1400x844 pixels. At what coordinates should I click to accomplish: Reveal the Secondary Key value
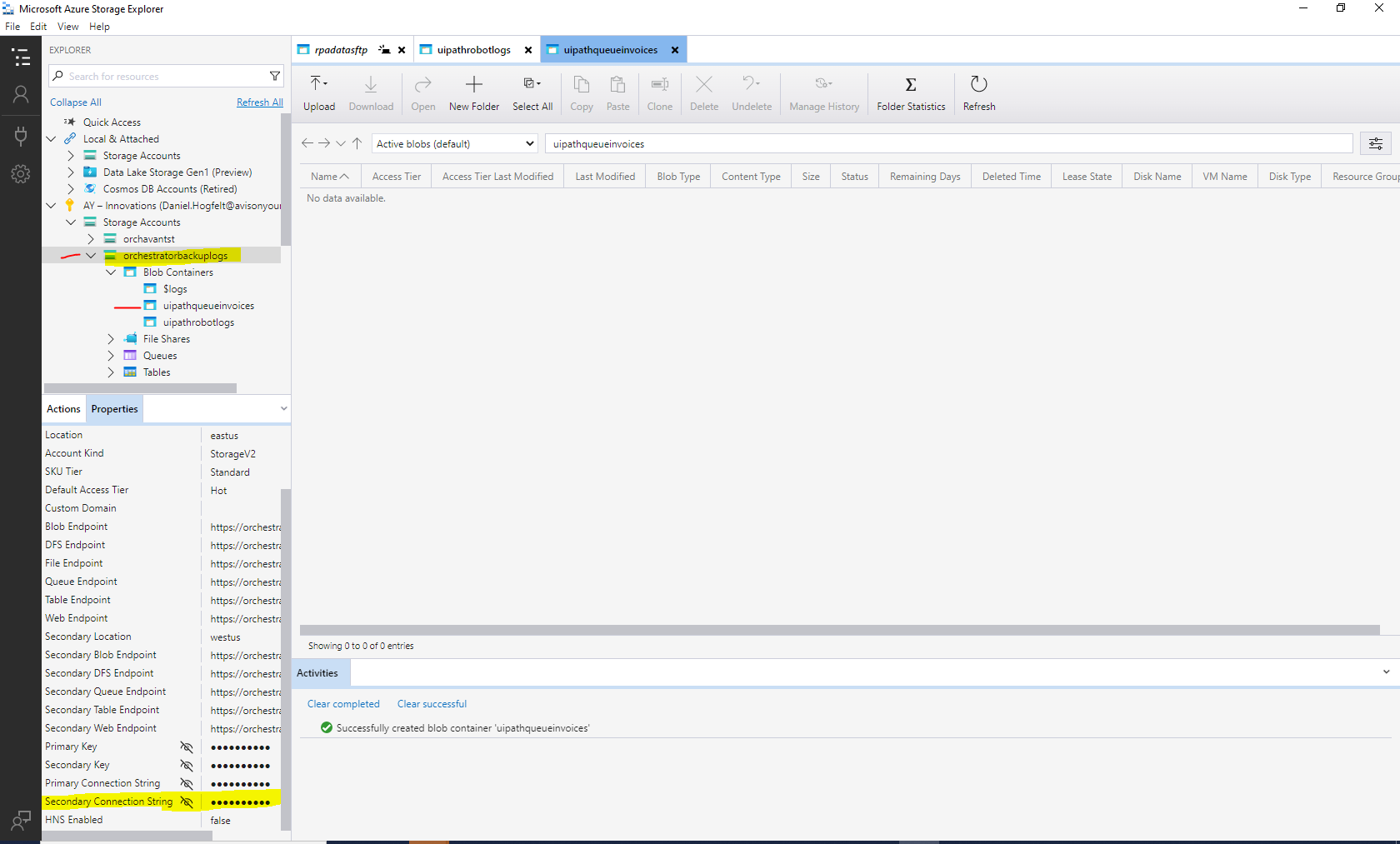187,766
